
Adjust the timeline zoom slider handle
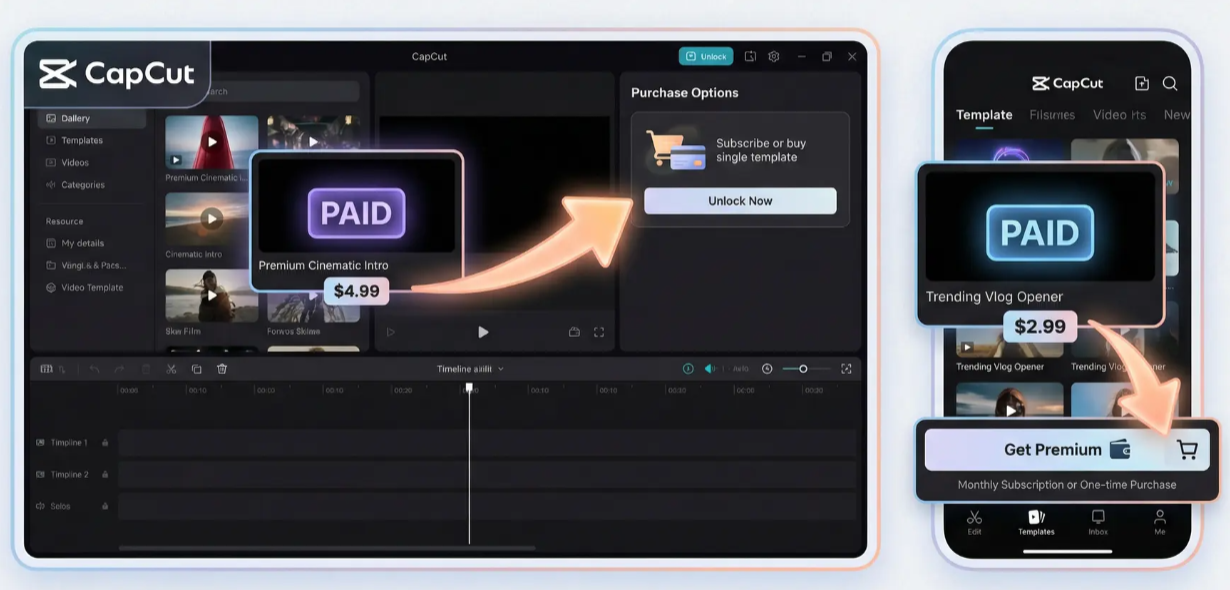pos(803,369)
